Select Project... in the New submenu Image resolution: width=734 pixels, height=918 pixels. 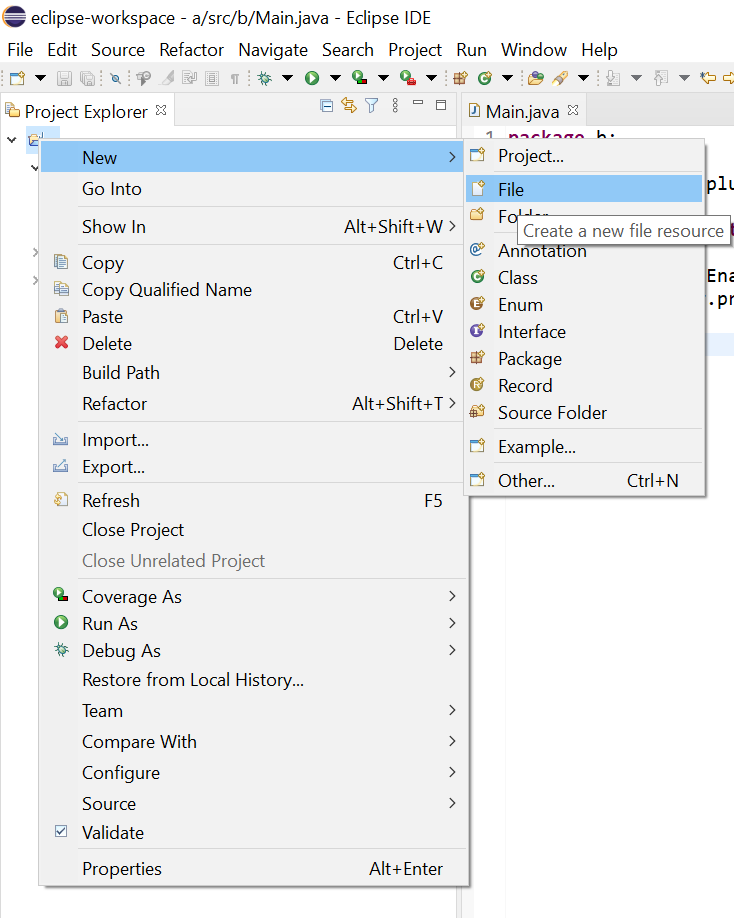[584, 156]
